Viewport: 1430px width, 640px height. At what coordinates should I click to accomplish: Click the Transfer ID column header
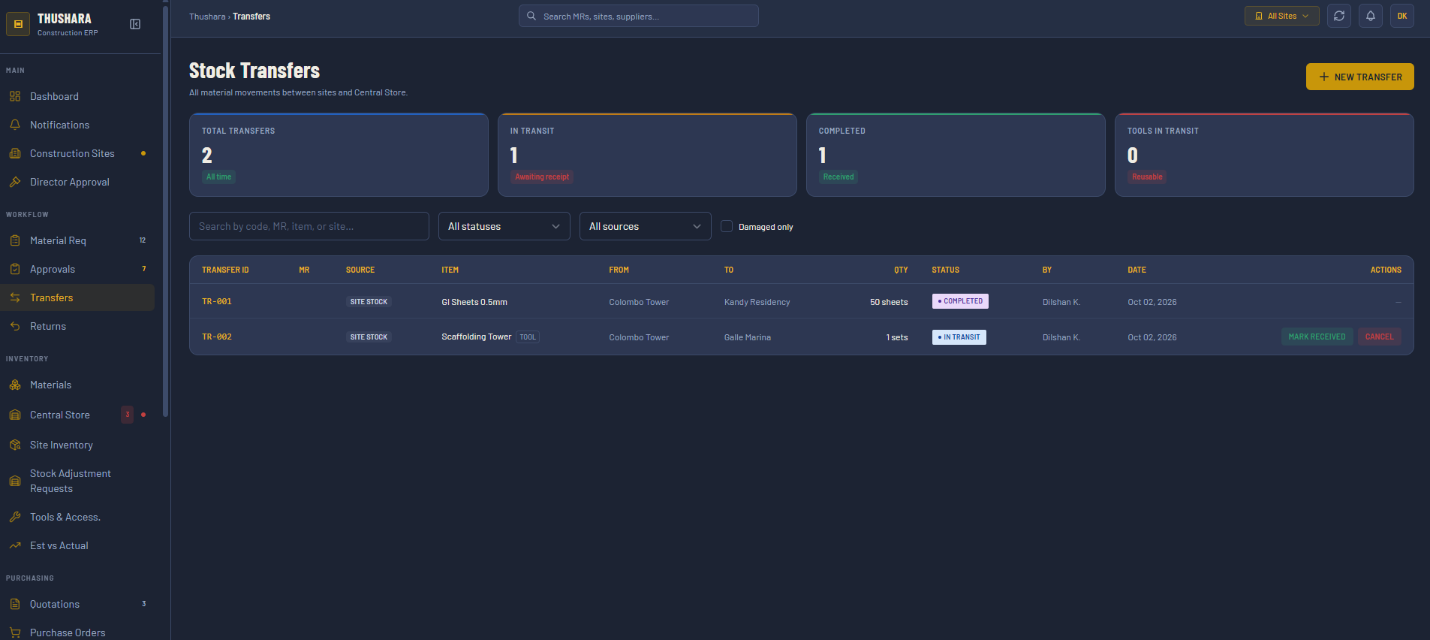click(x=226, y=270)
